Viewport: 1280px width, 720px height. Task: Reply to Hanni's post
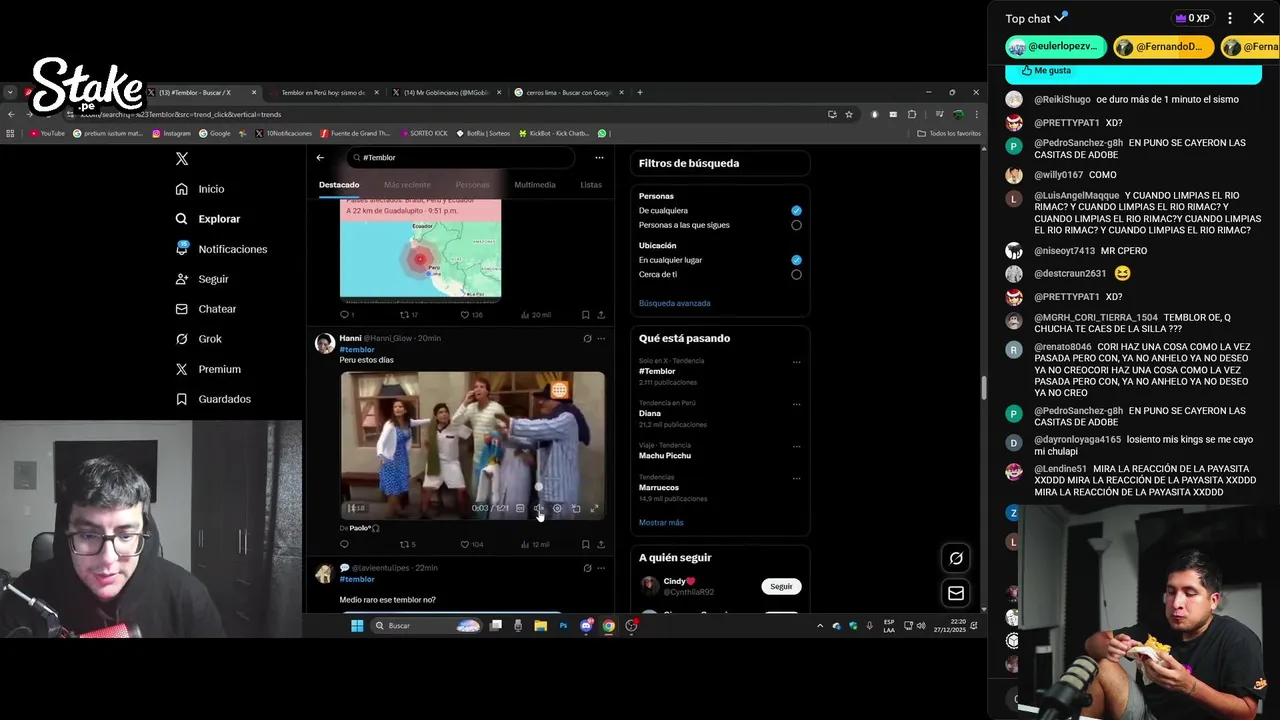point(345,545)
